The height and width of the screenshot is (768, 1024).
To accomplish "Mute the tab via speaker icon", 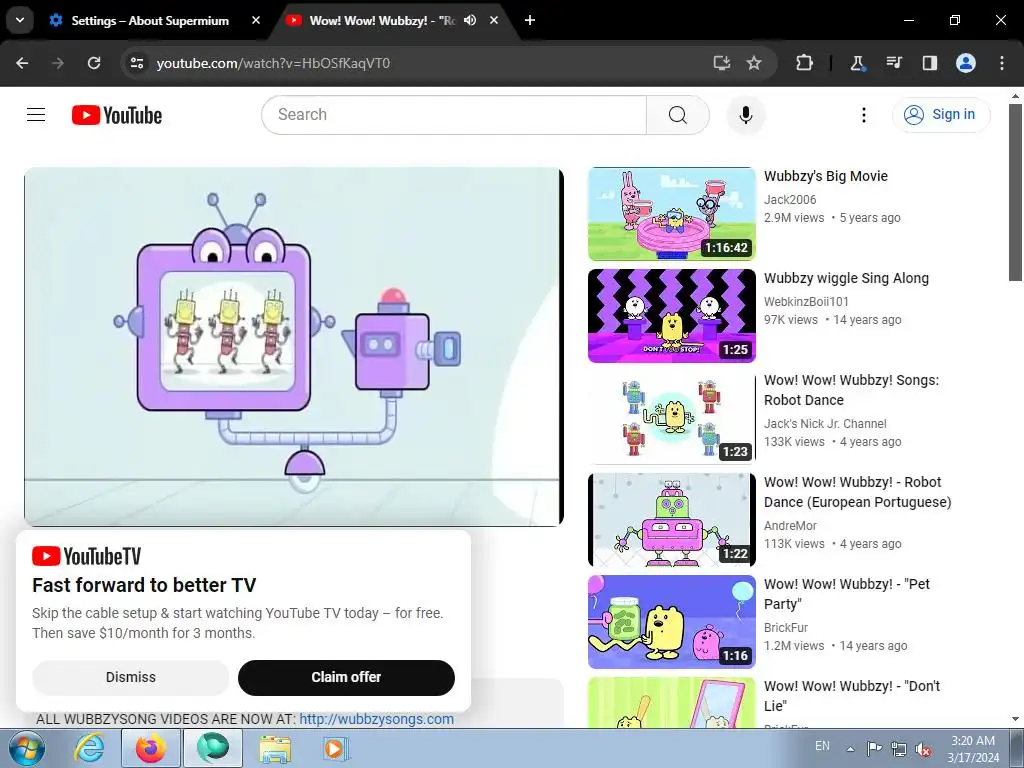I will (x=470, y=21).
